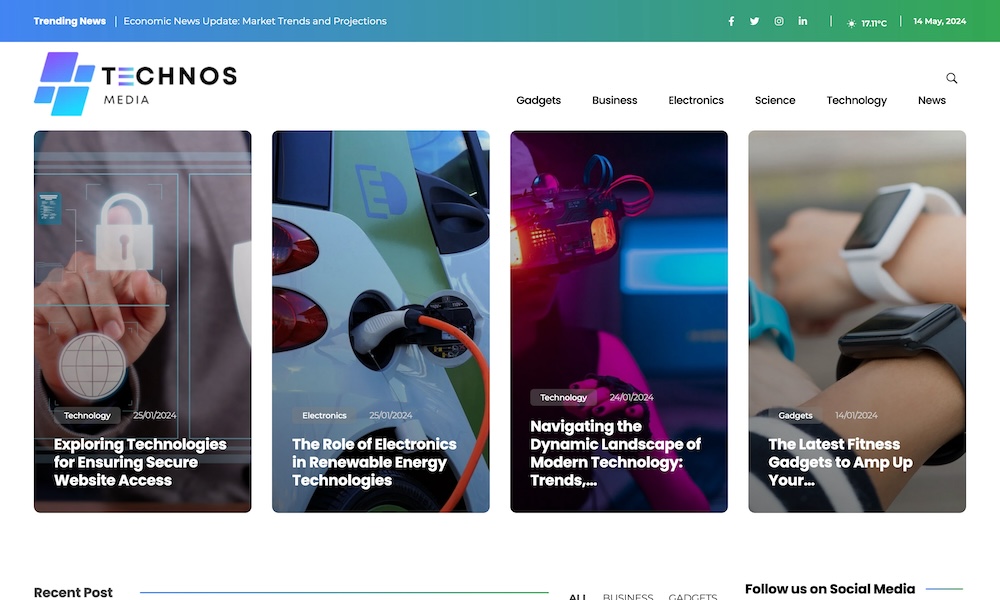Click the sun weather icon
The width and height of the screenshot is (1000, 600).
click(x=851, y=22)
